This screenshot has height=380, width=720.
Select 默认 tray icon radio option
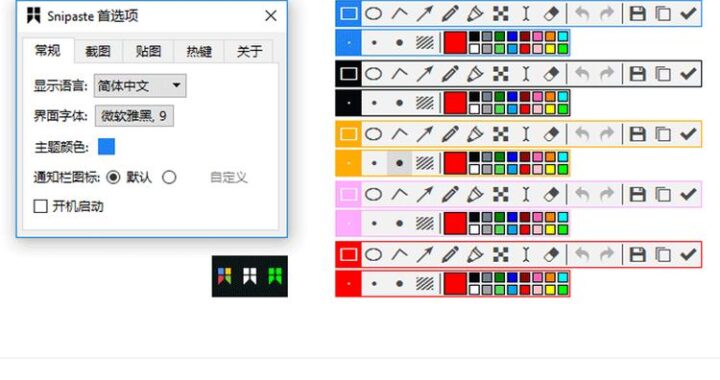pyautogui.click(x=113, y=177)
